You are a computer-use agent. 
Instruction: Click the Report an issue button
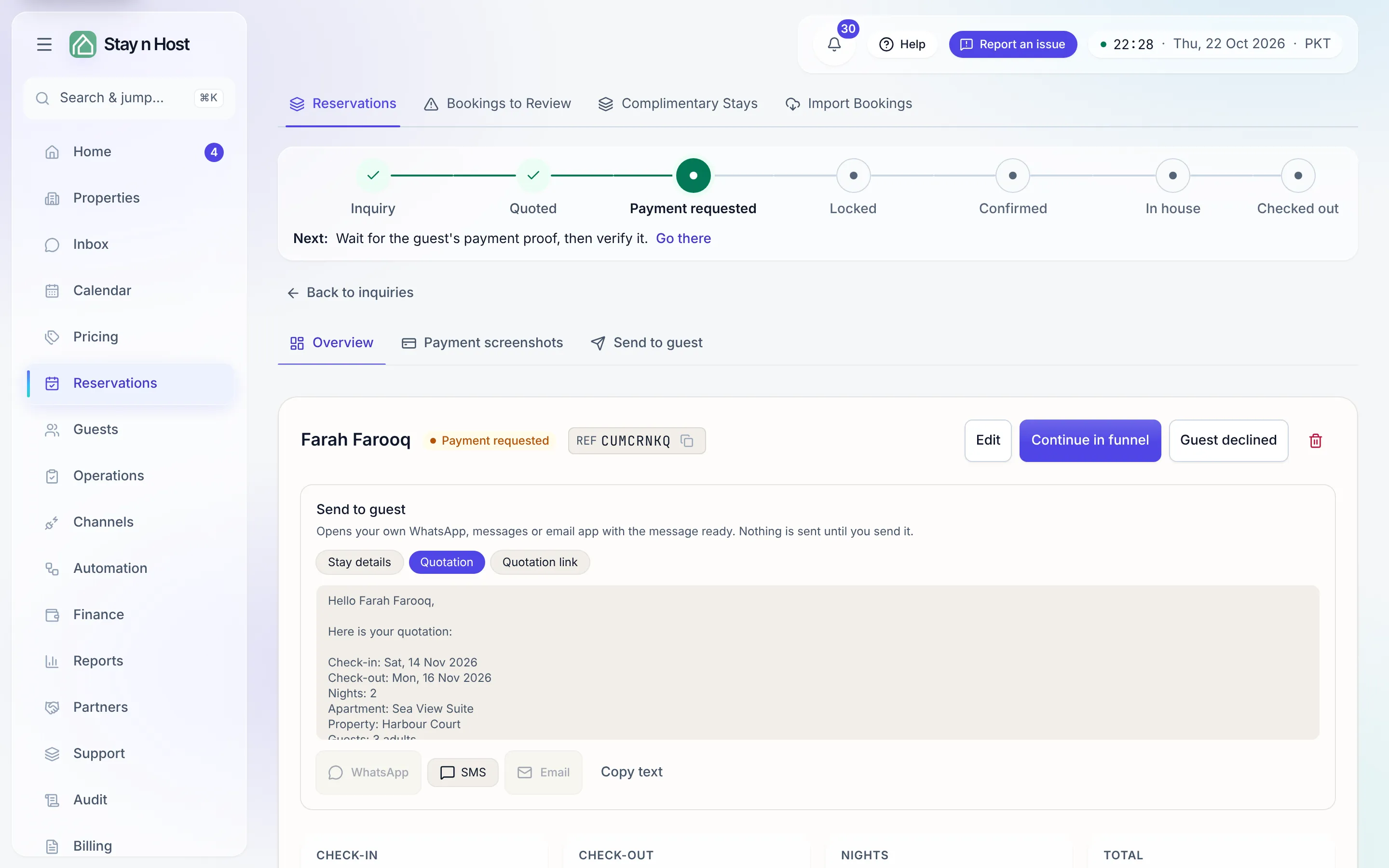click(x=1012, y=44)
